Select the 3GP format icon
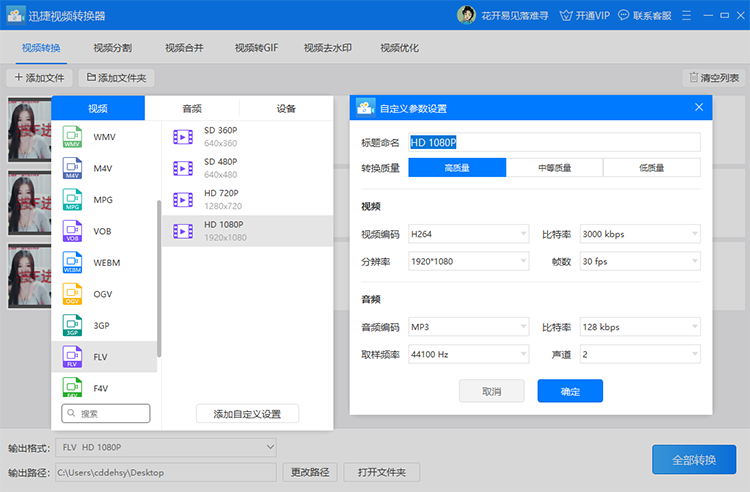This screenshot has height=492, width=750. click(72, 326)
